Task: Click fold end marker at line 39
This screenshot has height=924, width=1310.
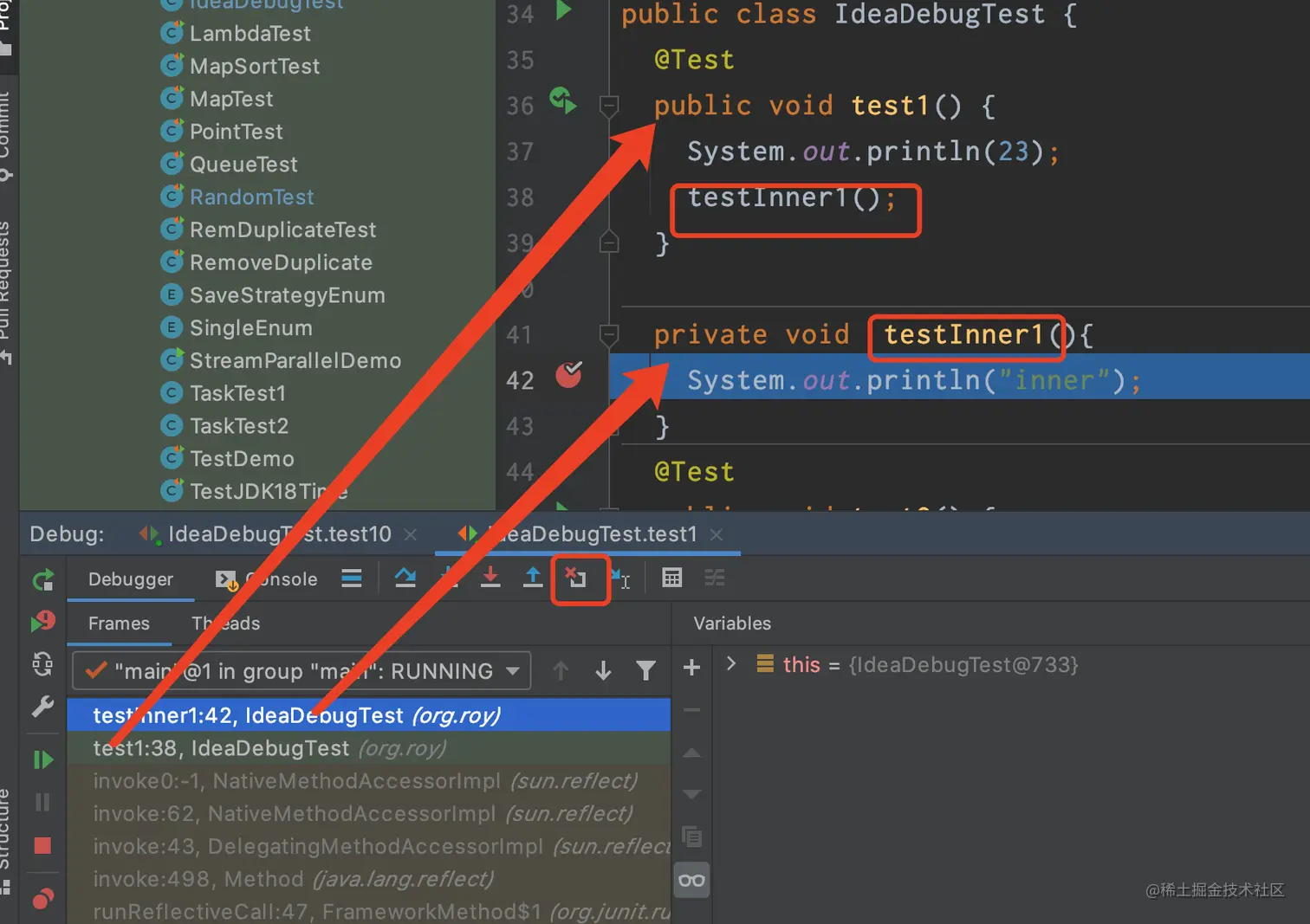Action: [x=609, y=242]
